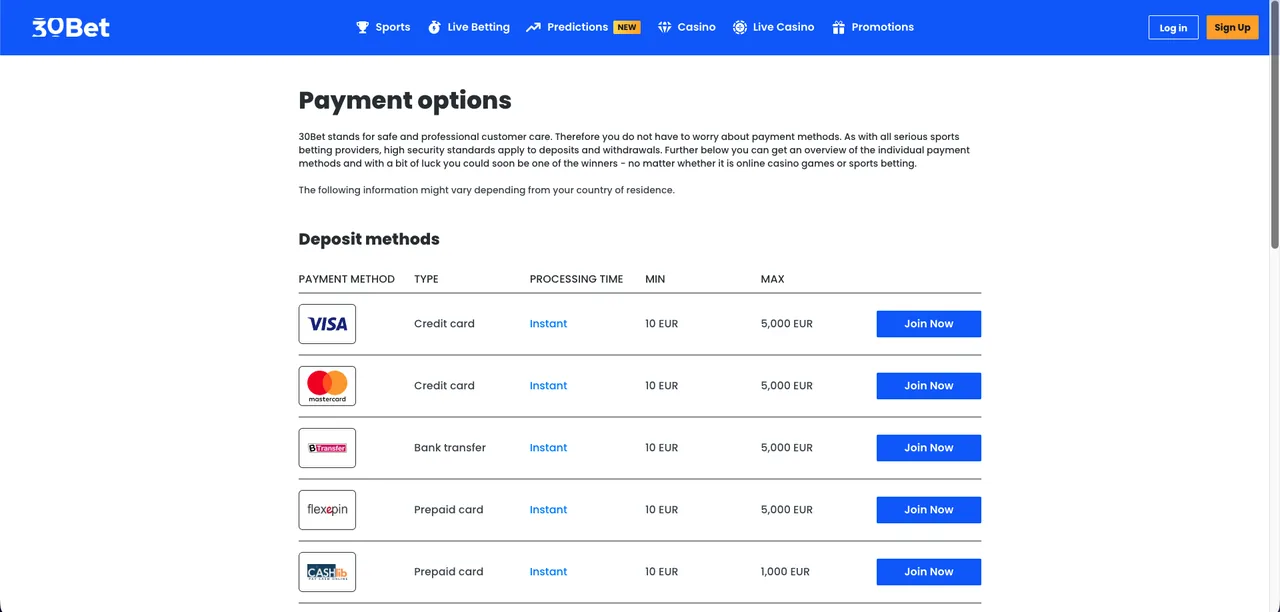
Task: Click the Mastercard payment logo
Action: click(327, 386)
